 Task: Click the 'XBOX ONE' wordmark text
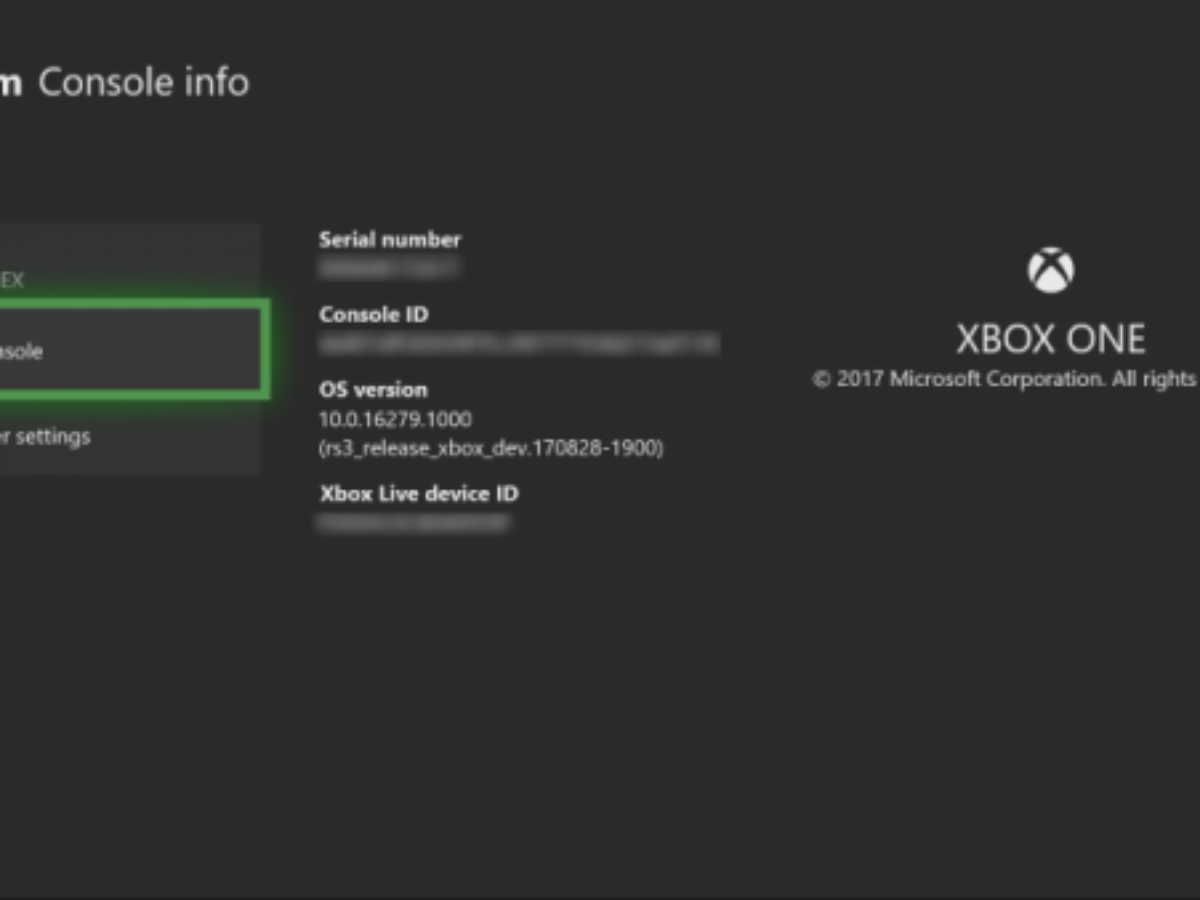point(1051,340)
